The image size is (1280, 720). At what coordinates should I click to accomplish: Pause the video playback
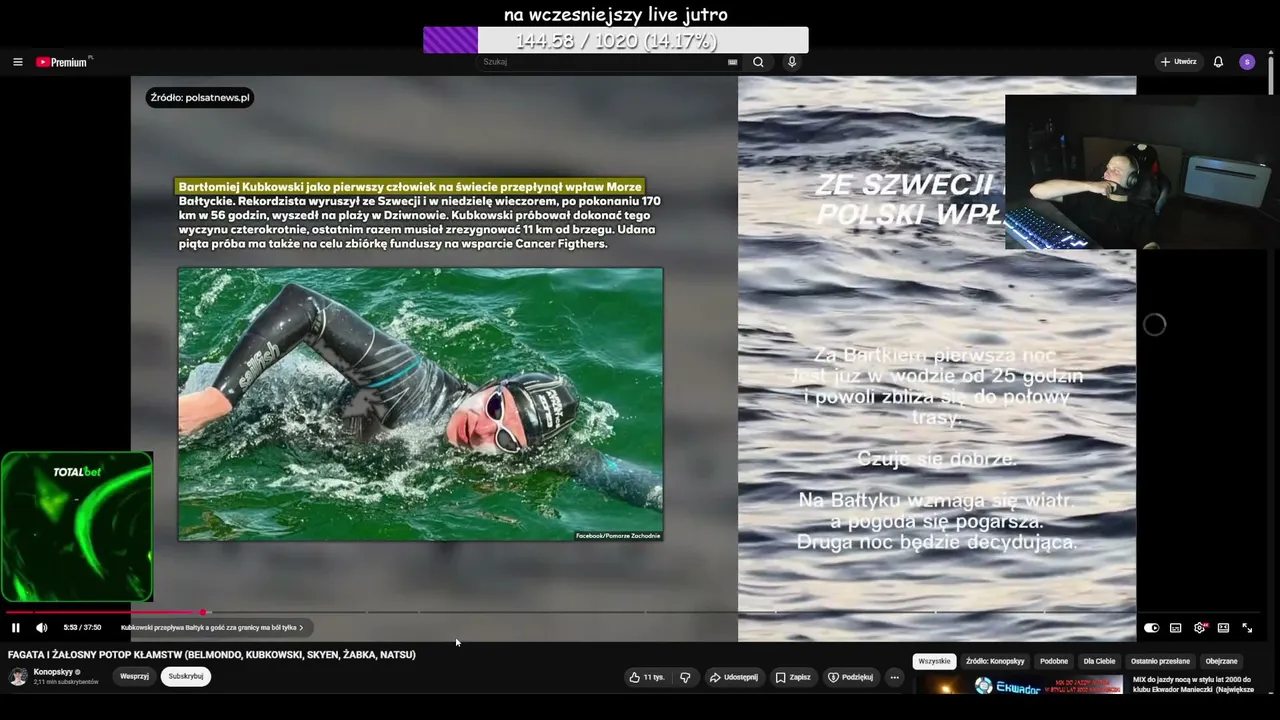[16, 628]
